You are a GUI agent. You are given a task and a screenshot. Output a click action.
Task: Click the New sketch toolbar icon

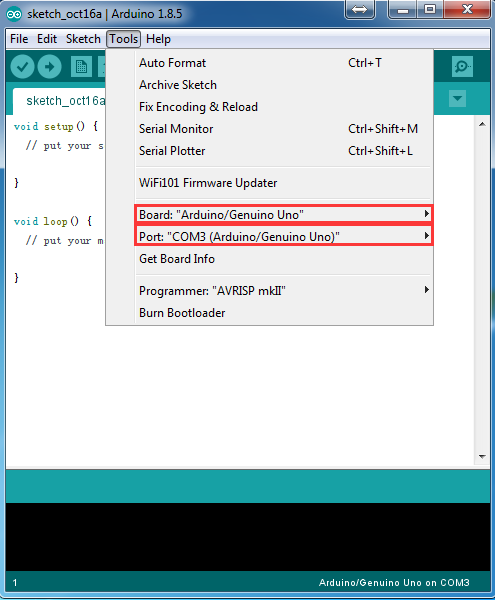point(81,67)
